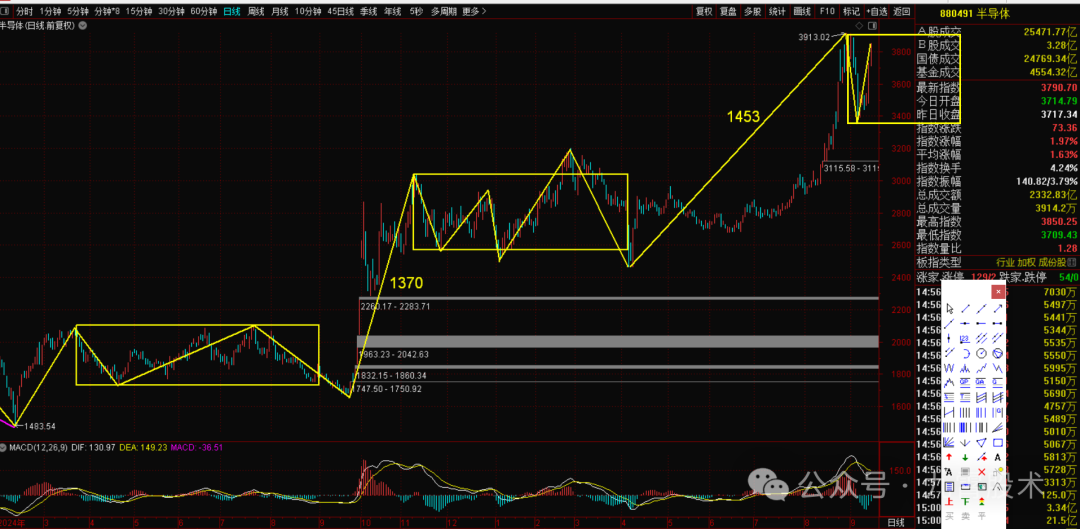Select the GA golden section tool
The image size is (1080, 529).
[982, 382]
